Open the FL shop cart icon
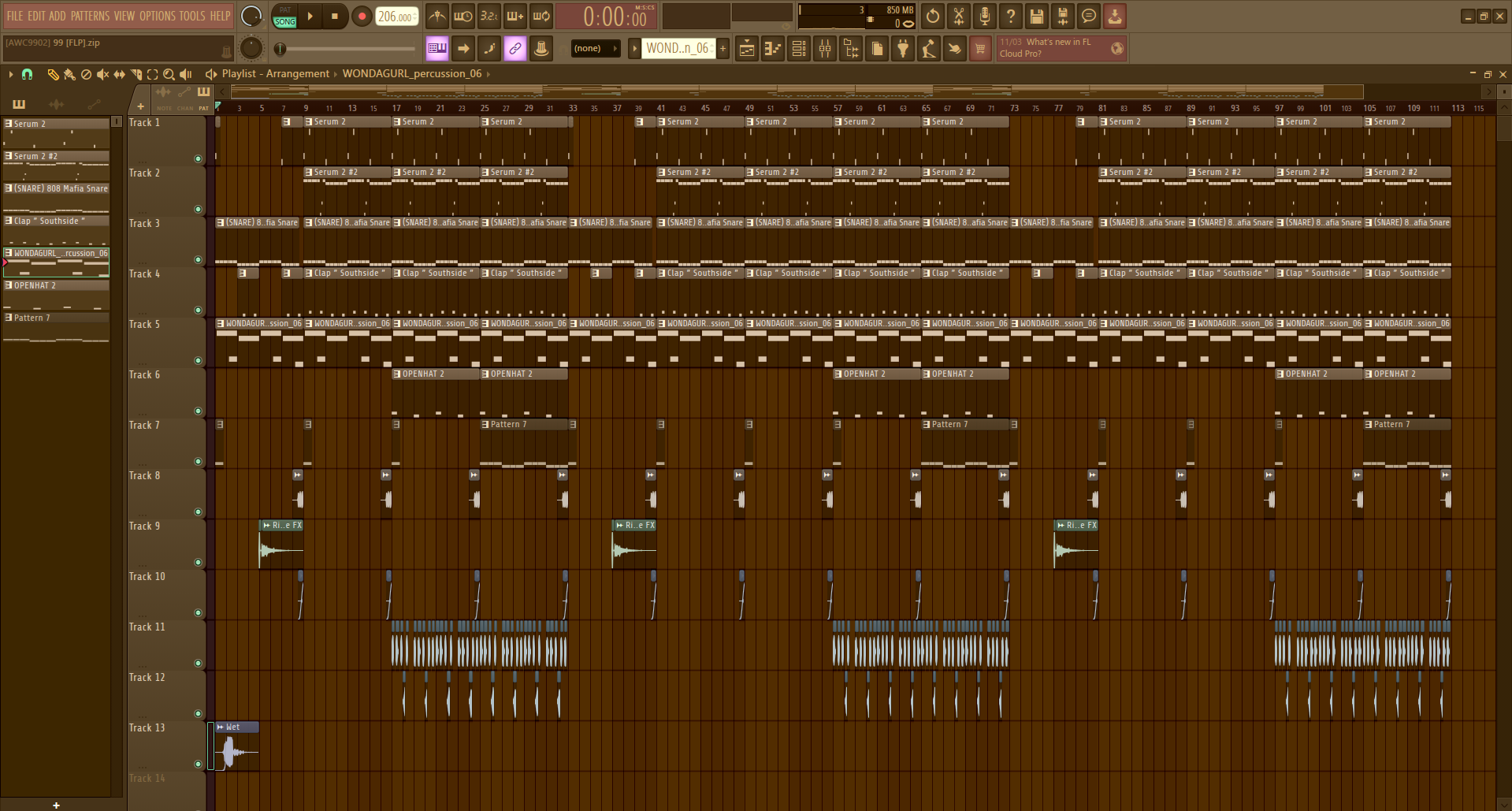The height and width of the screenshot is (811, 1512). tap(980, 49)
